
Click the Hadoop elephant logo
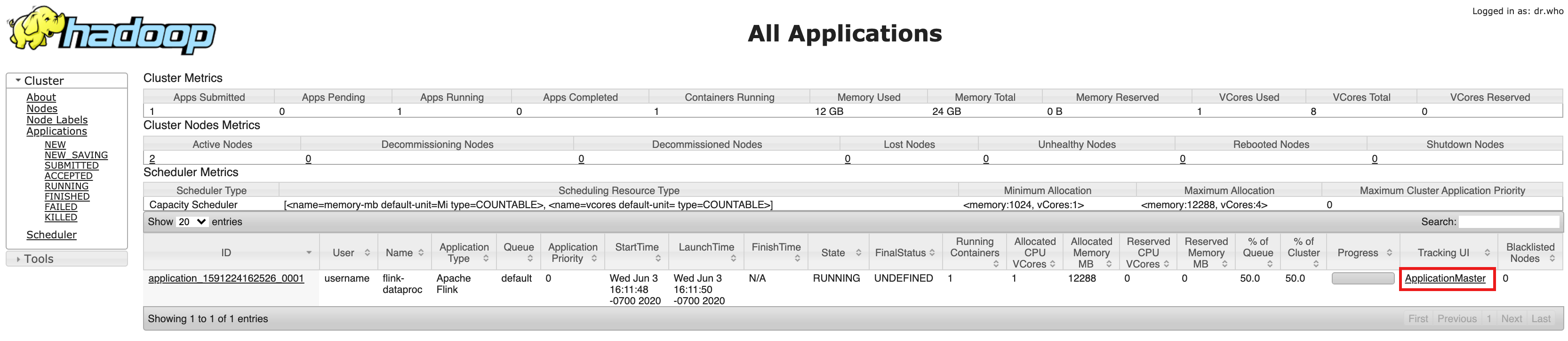pyautogui.click(x=112, y=31)
